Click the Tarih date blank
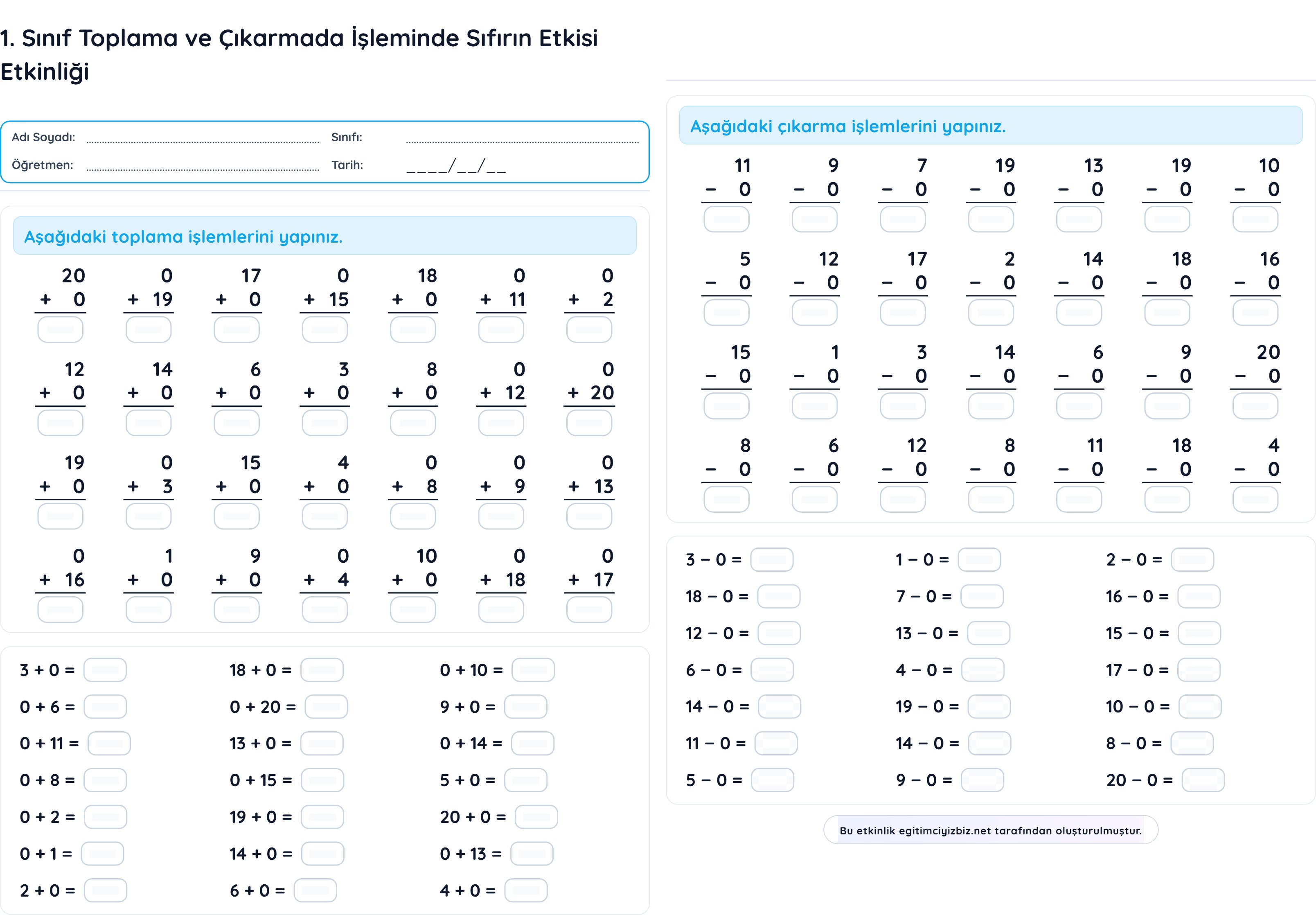 point(456,167)
